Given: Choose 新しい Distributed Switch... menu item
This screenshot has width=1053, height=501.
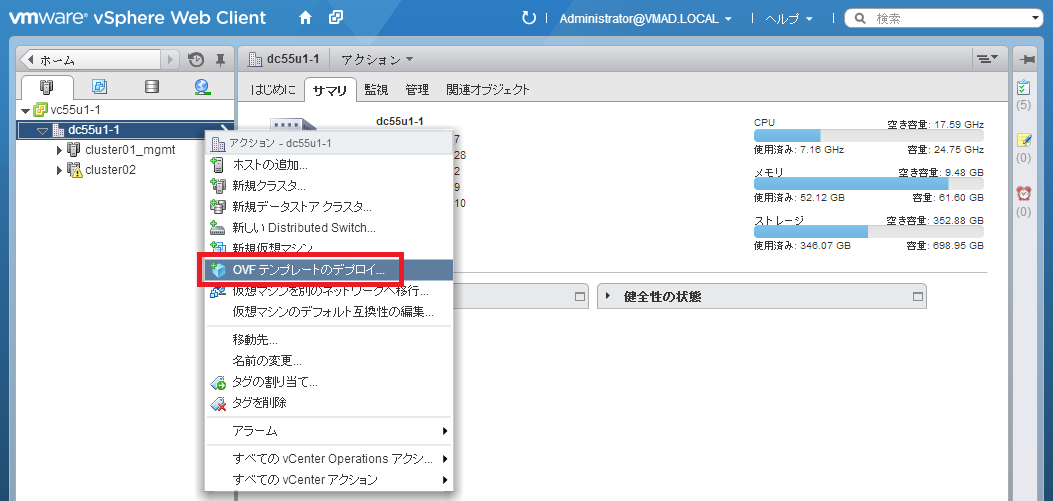Looking at the screenshot, I should [x=329, y=228].
